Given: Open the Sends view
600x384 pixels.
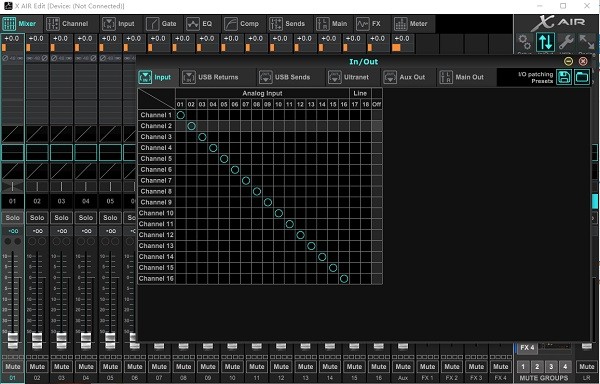Looking at the screenshot, I should (x=287, y=24).
